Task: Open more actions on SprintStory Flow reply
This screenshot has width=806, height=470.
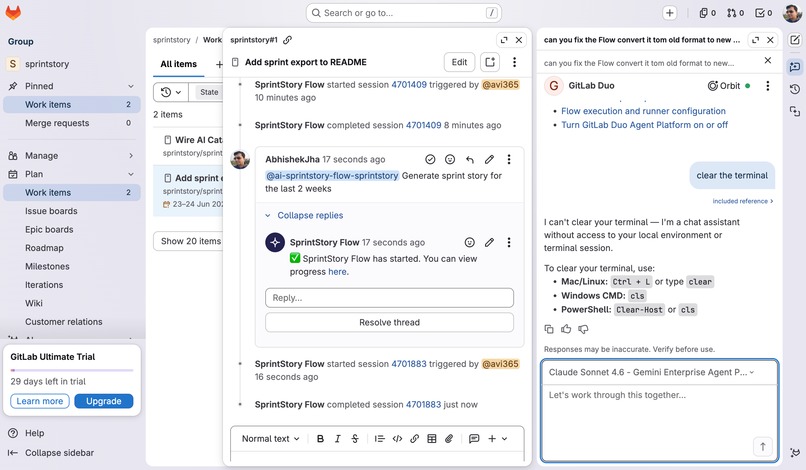Action: pyautogui.click(x=509, y=242)
